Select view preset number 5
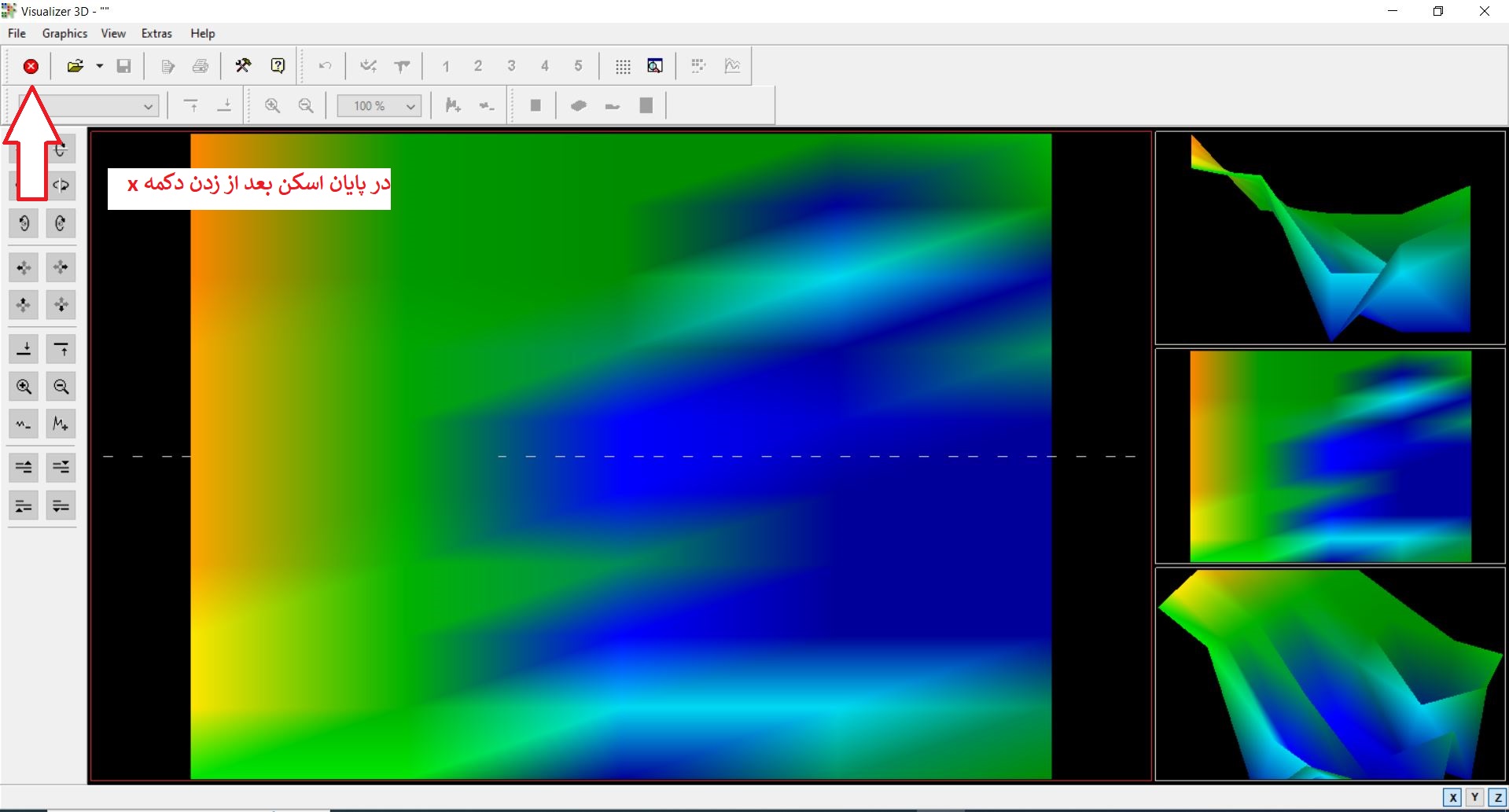The width and height of the screenshot is (1509, 812). click(x=578, y=66)
